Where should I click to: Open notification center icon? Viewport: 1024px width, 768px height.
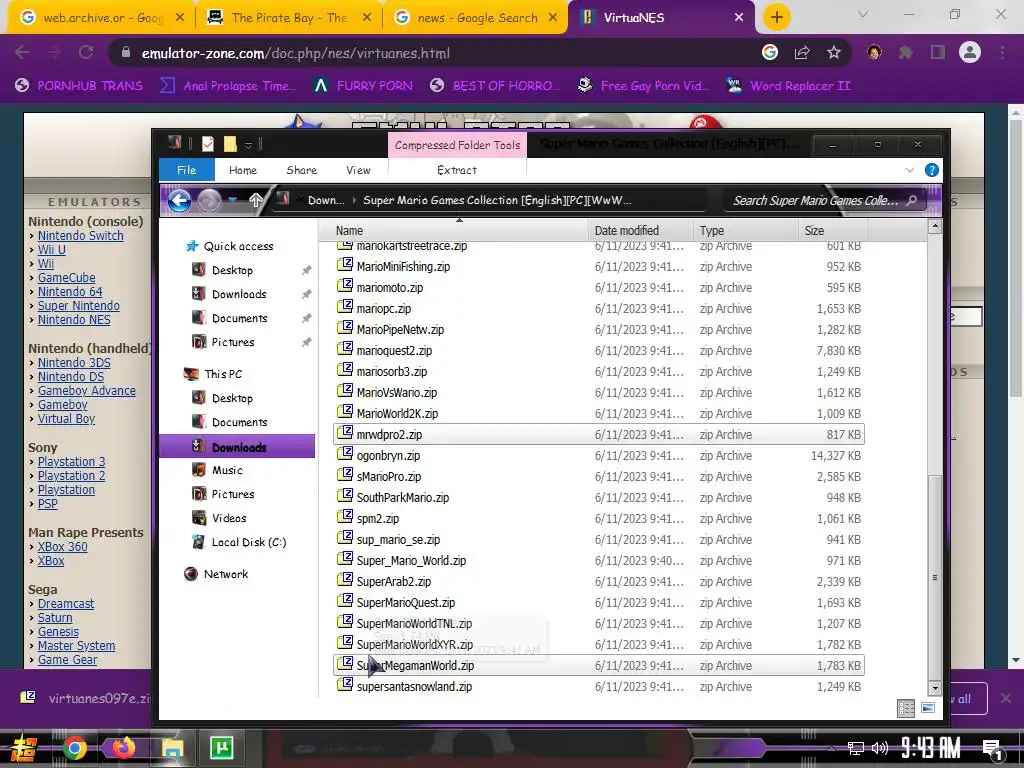click(992, 749)
